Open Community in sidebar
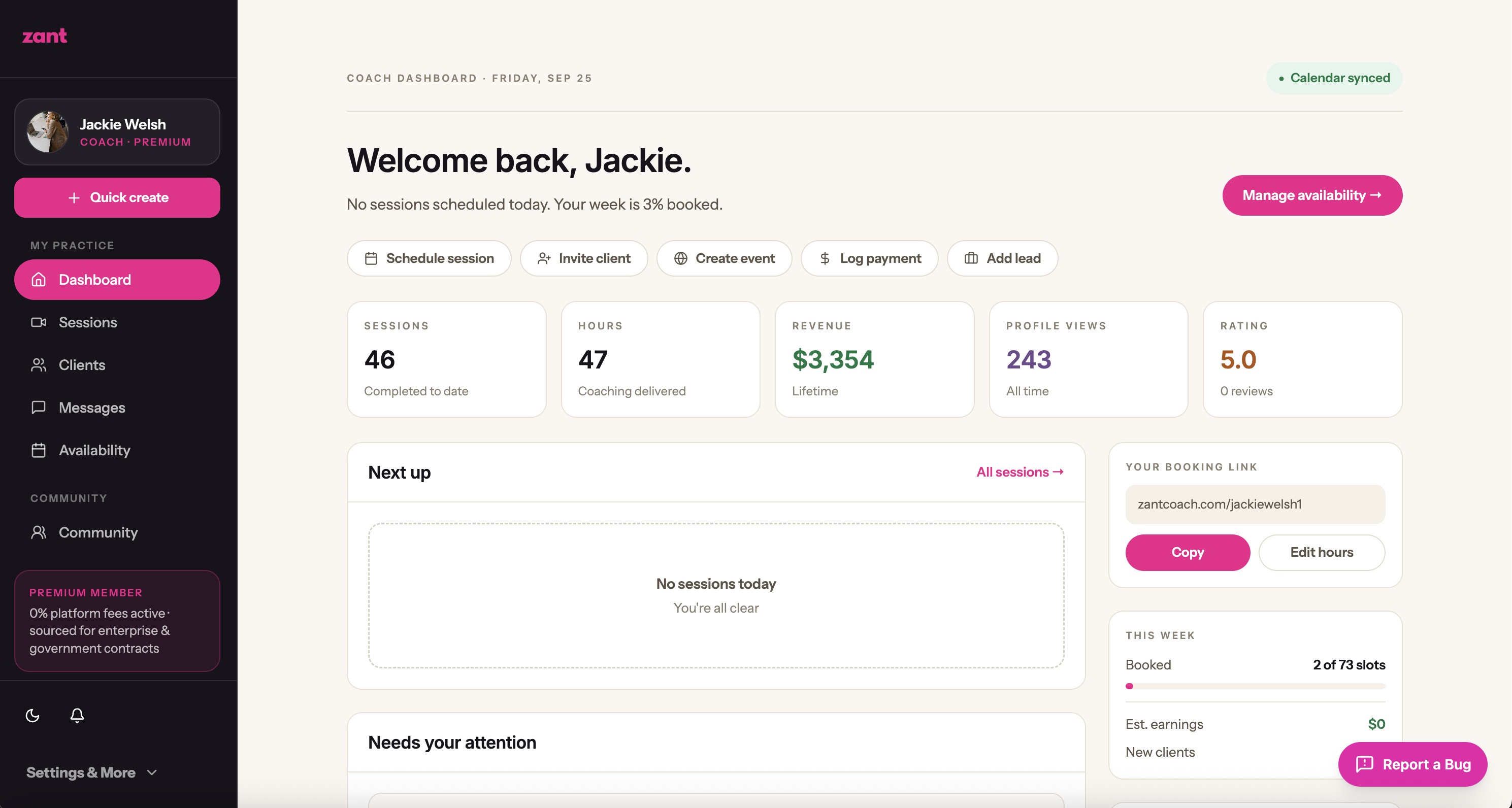The image size is (1512, 808). (x=117, y=532)
